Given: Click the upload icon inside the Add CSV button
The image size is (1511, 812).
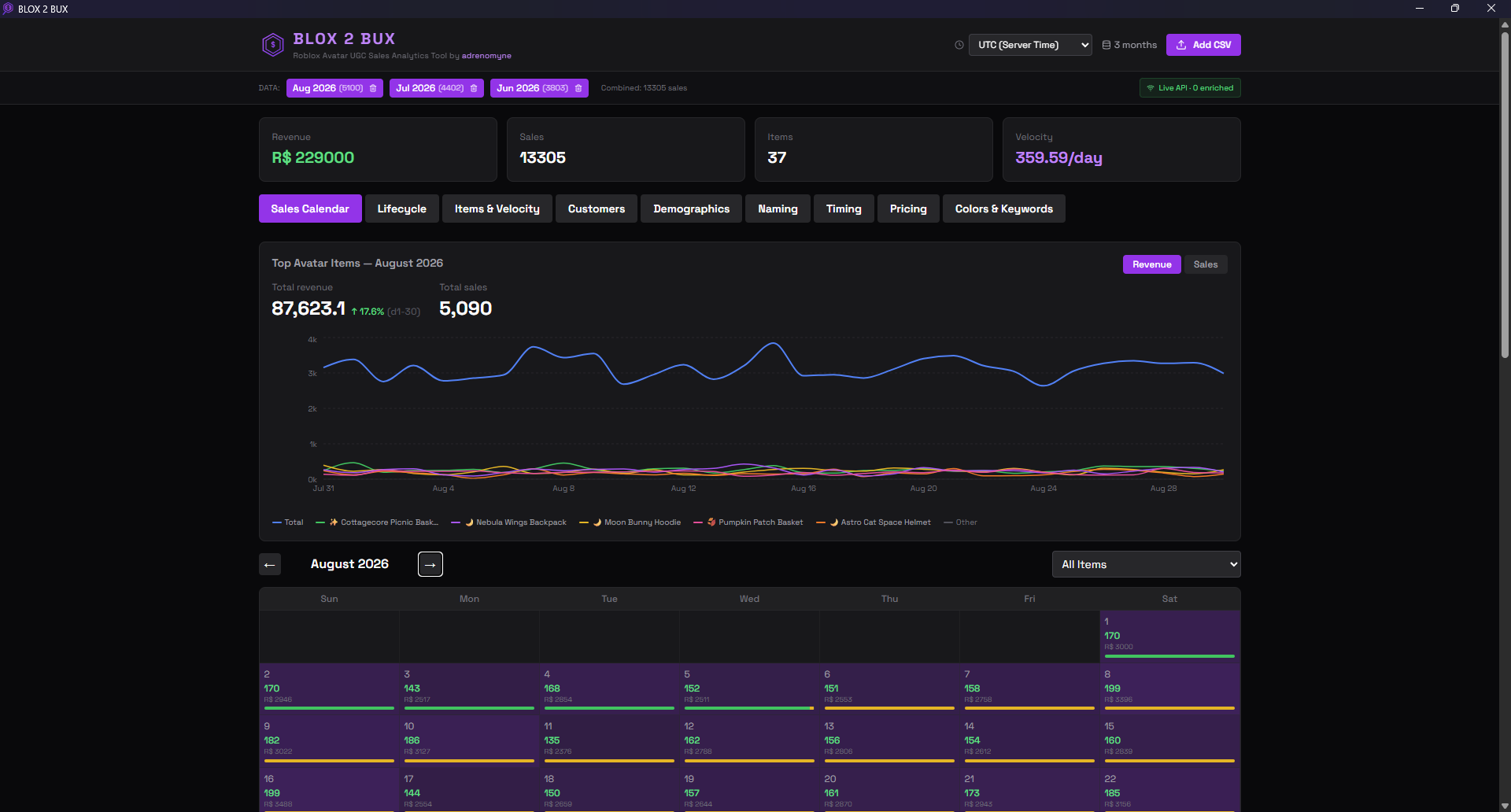Looking at the screenshot, I should [x=1180, y=45].
